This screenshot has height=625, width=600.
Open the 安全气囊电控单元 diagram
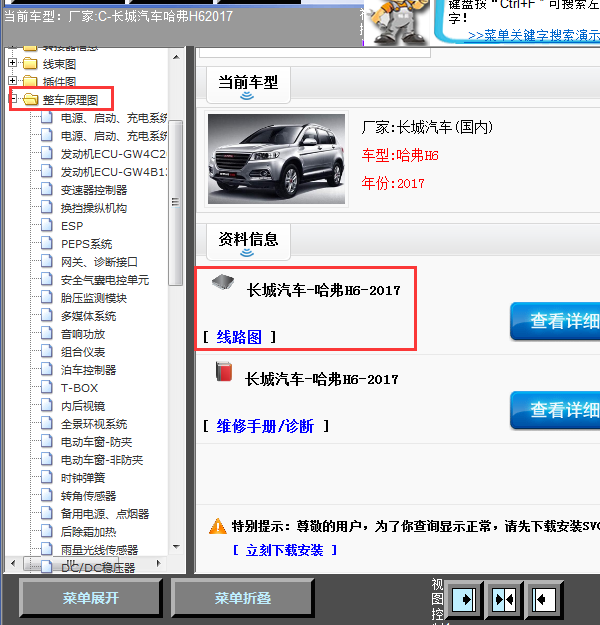105,280
